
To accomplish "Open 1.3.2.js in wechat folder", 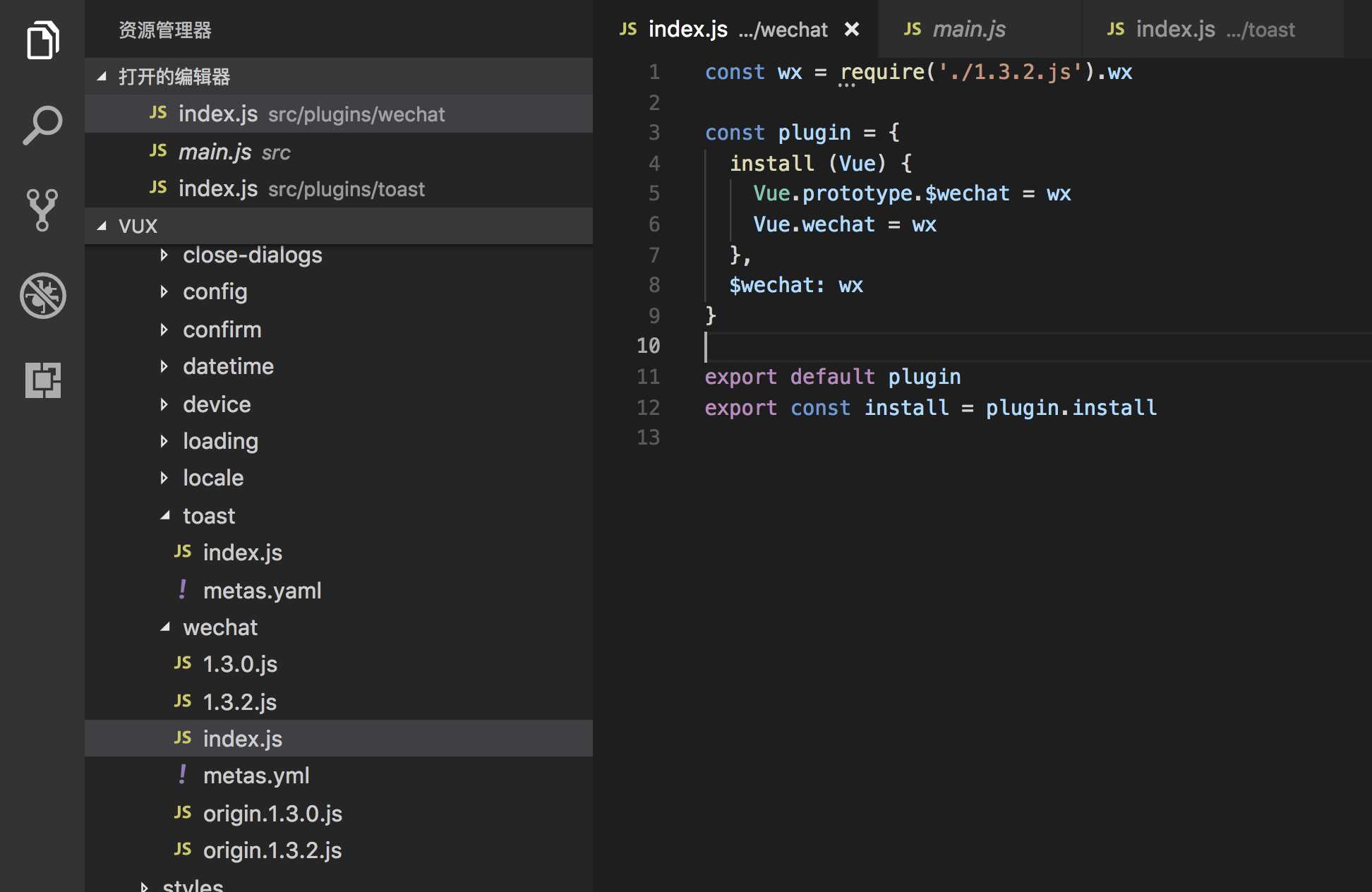I will 240,702.
